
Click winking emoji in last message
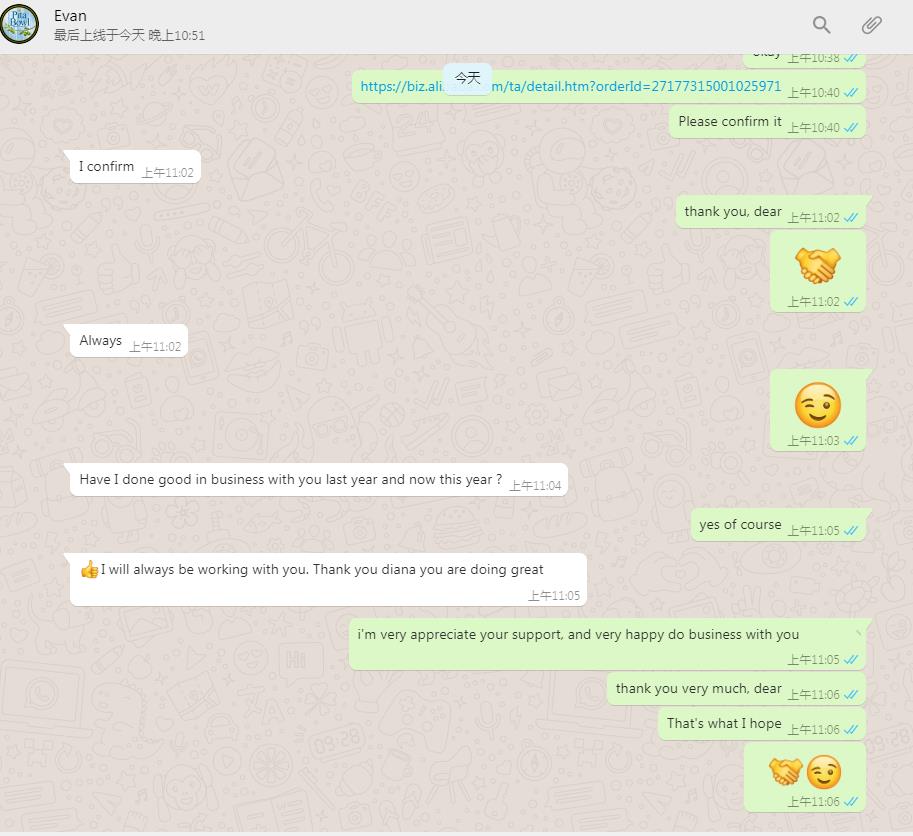tap(823, 771)
